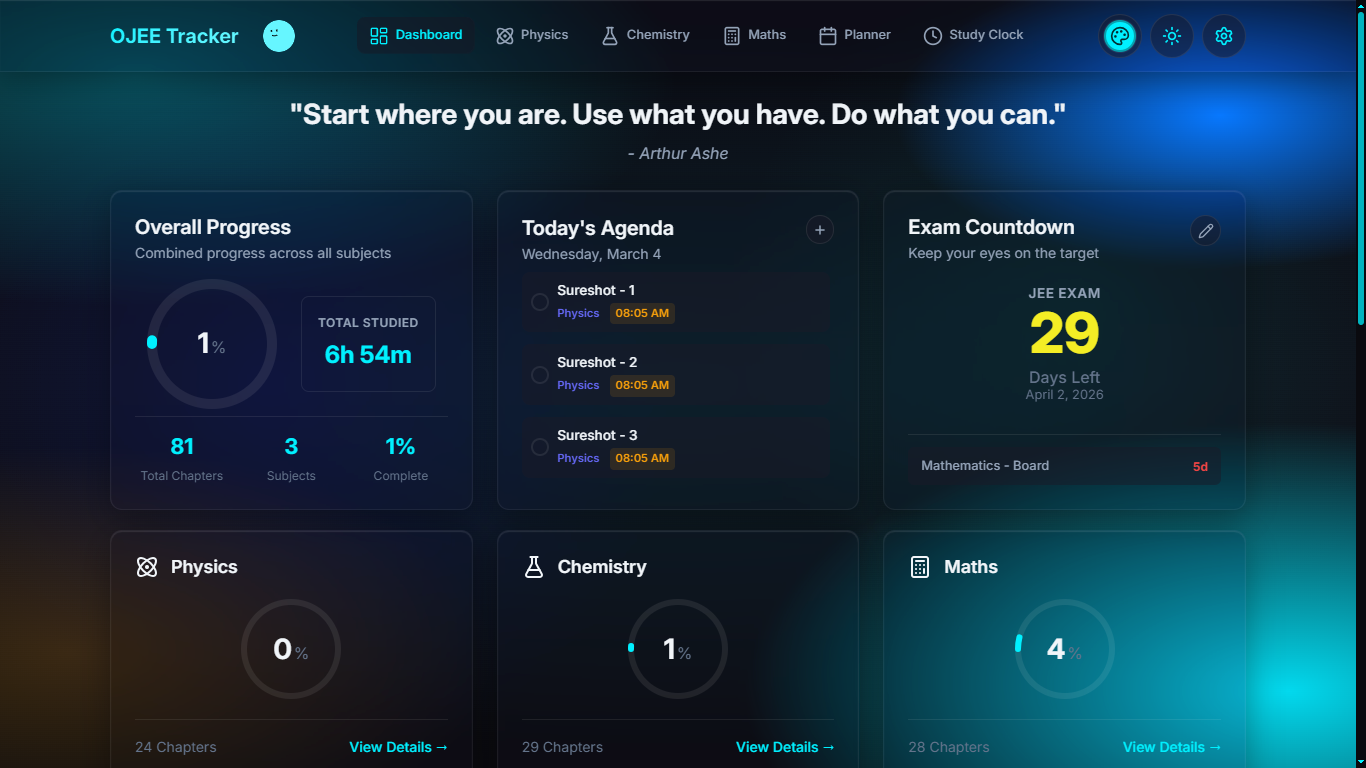1366x768 pixels.
Task: Edit the Exam Countdown using the pencil icon
Action: coord(1205,230)
